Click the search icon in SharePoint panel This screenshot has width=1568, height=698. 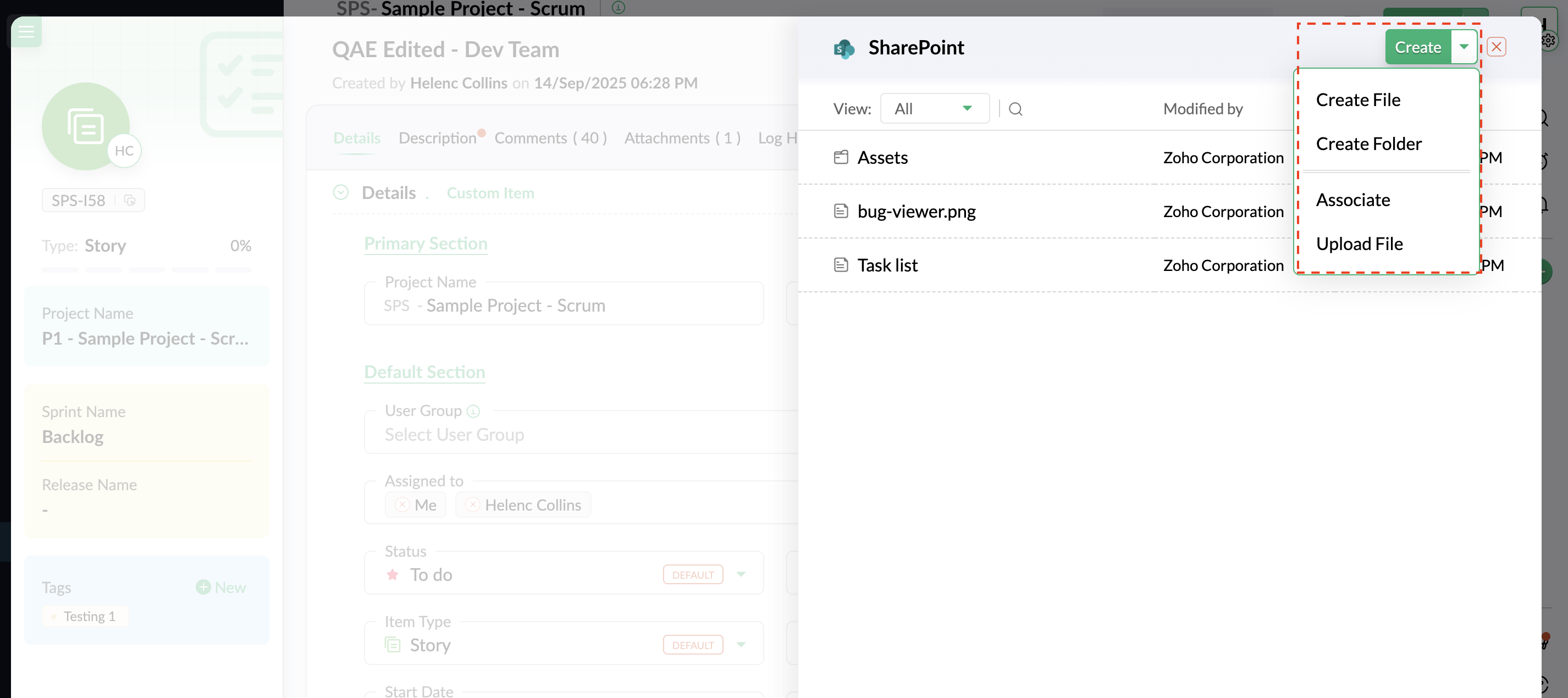point(1015,109)
